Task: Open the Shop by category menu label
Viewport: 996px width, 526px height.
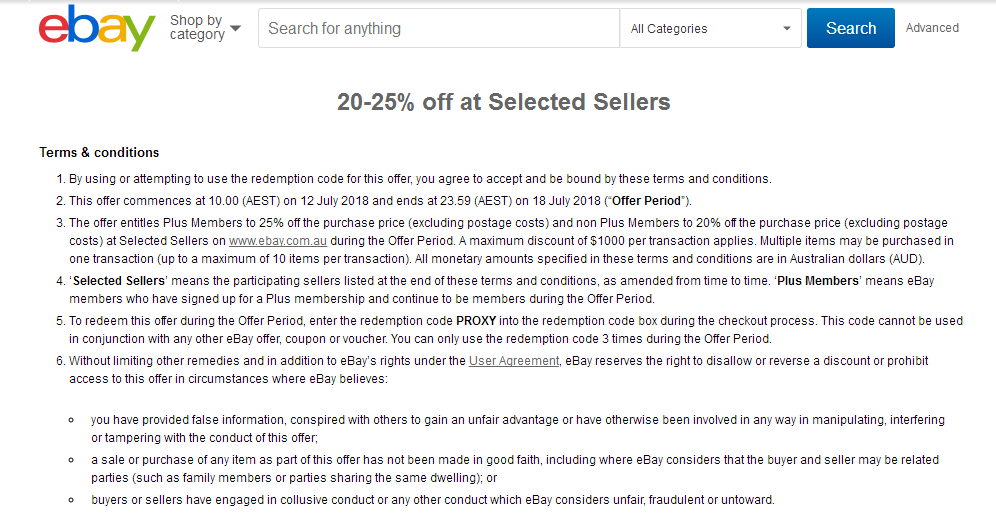Action: (x=197, y=28)
